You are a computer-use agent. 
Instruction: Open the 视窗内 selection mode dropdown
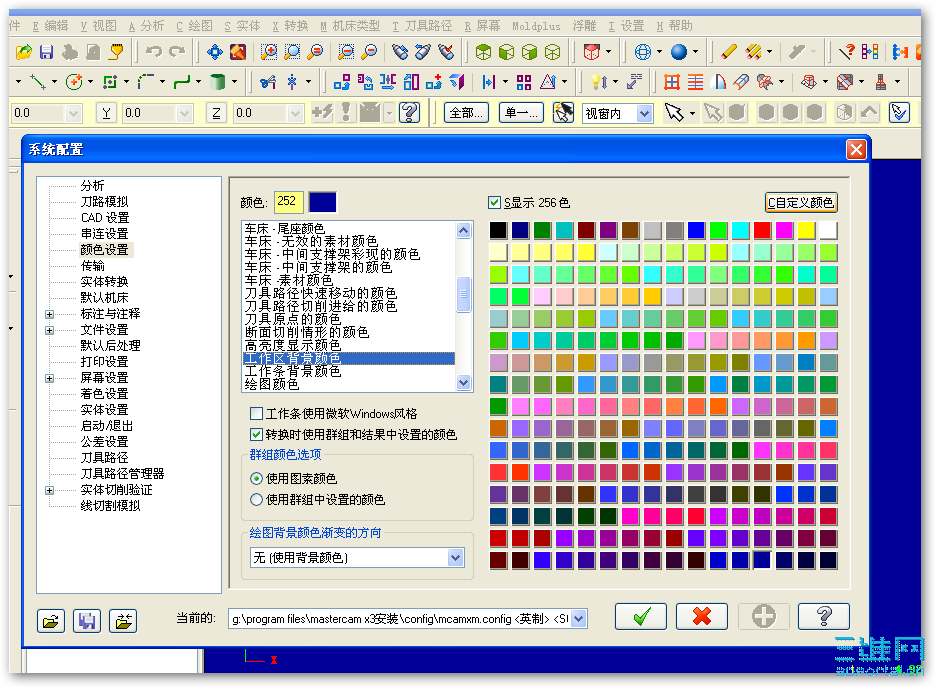coord(644,113)
